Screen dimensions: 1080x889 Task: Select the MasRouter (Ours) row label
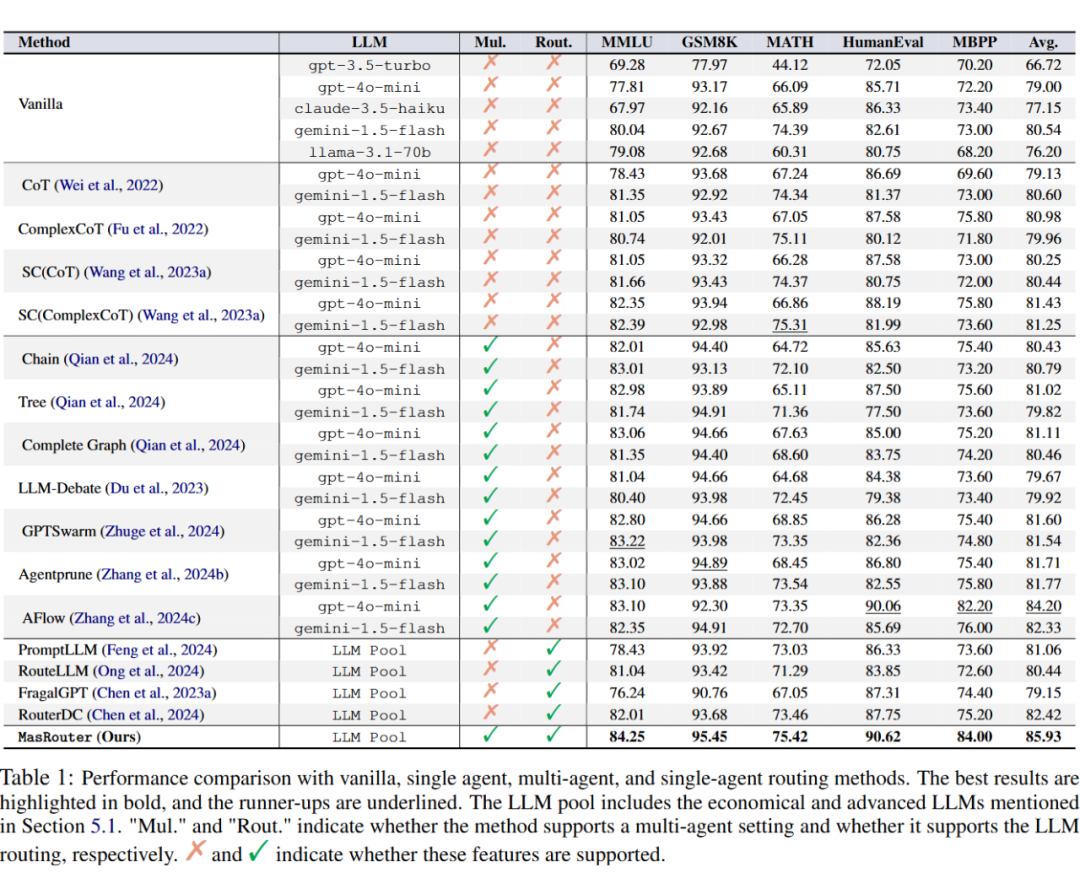(79, 737)
